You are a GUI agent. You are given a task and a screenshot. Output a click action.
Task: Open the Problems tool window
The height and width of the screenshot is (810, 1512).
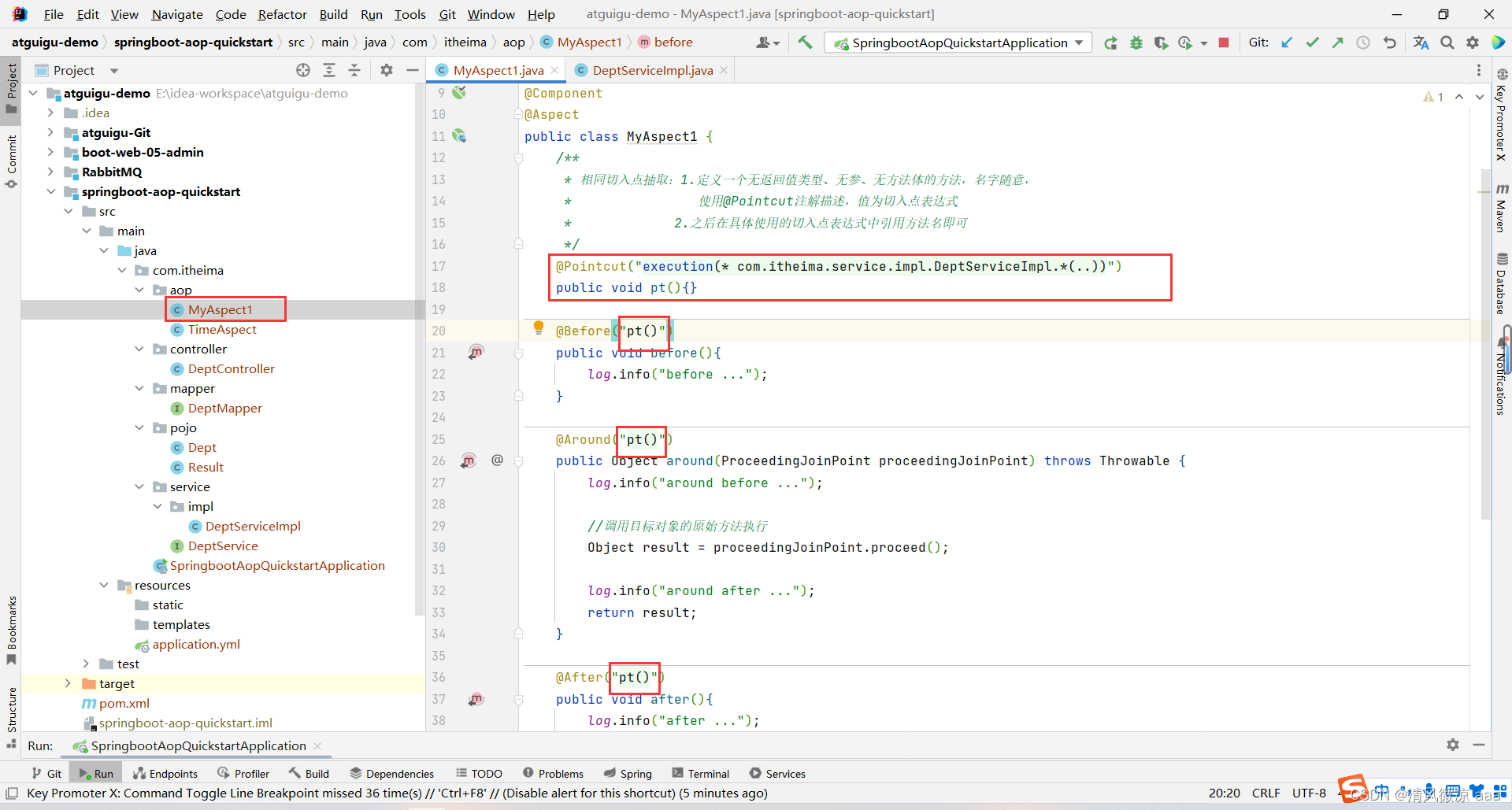[553, 774]
